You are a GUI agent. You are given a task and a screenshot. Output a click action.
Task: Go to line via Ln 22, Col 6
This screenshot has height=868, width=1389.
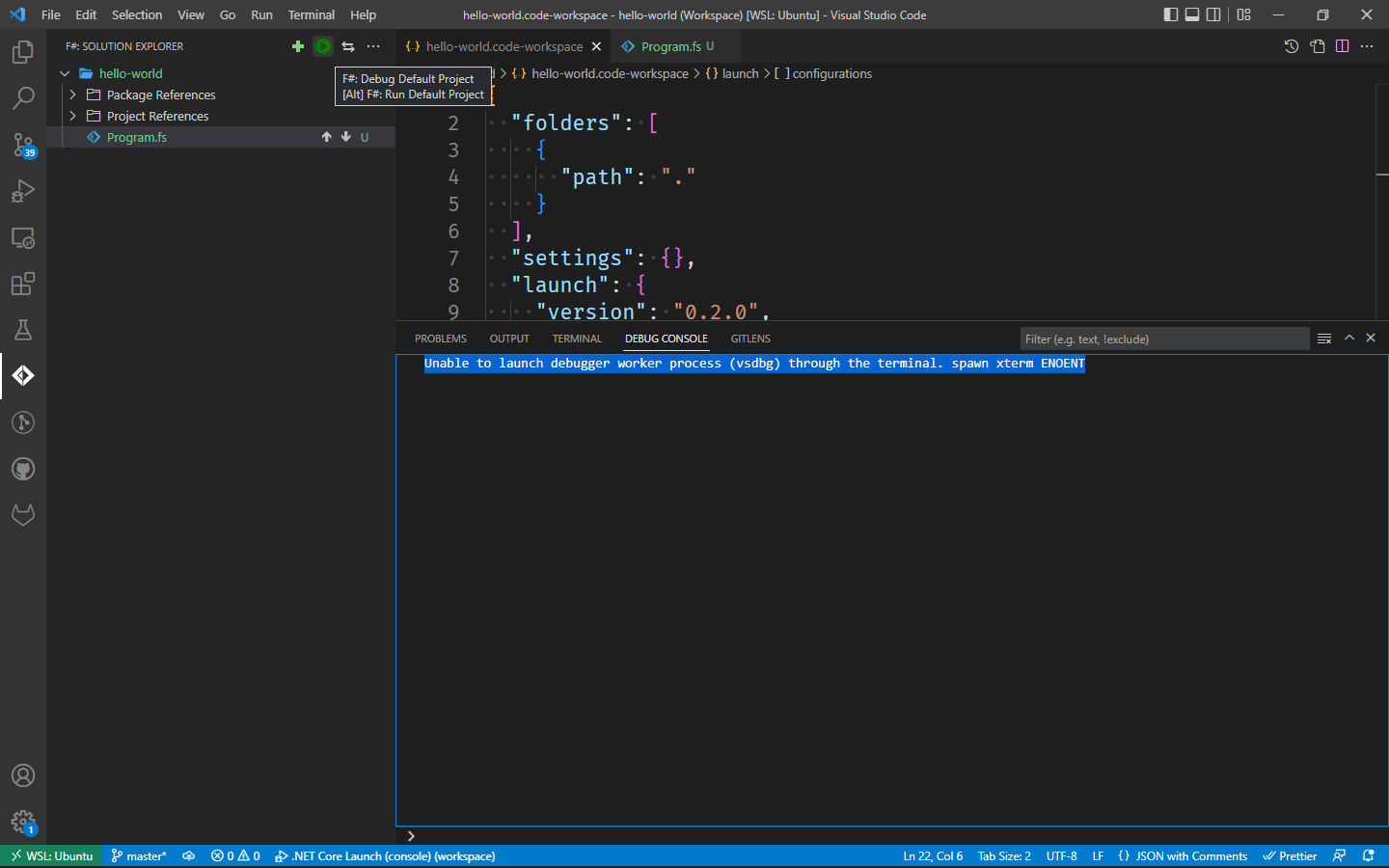(x=933, y=855)
